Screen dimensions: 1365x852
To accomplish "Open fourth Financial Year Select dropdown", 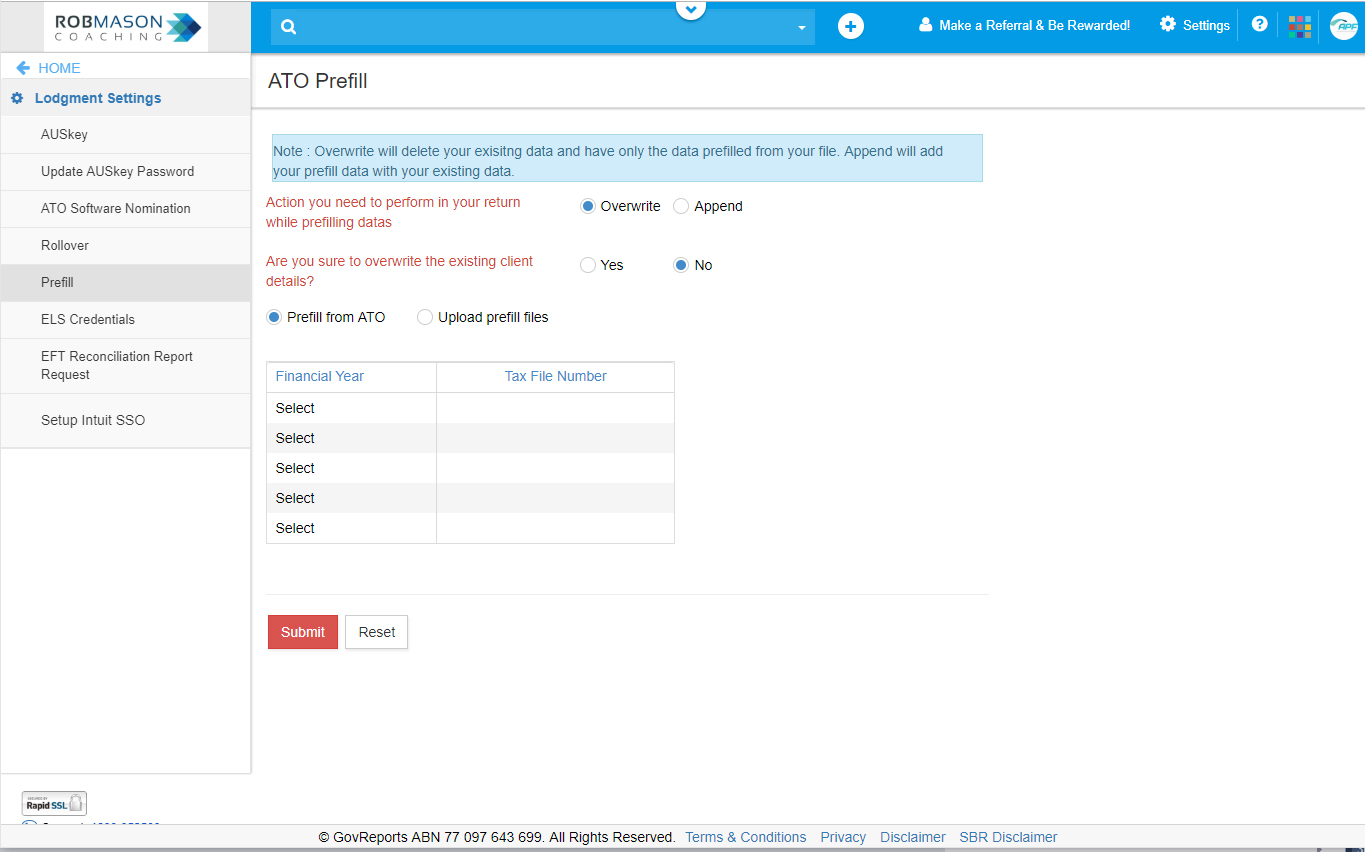I will pos(351,498).
